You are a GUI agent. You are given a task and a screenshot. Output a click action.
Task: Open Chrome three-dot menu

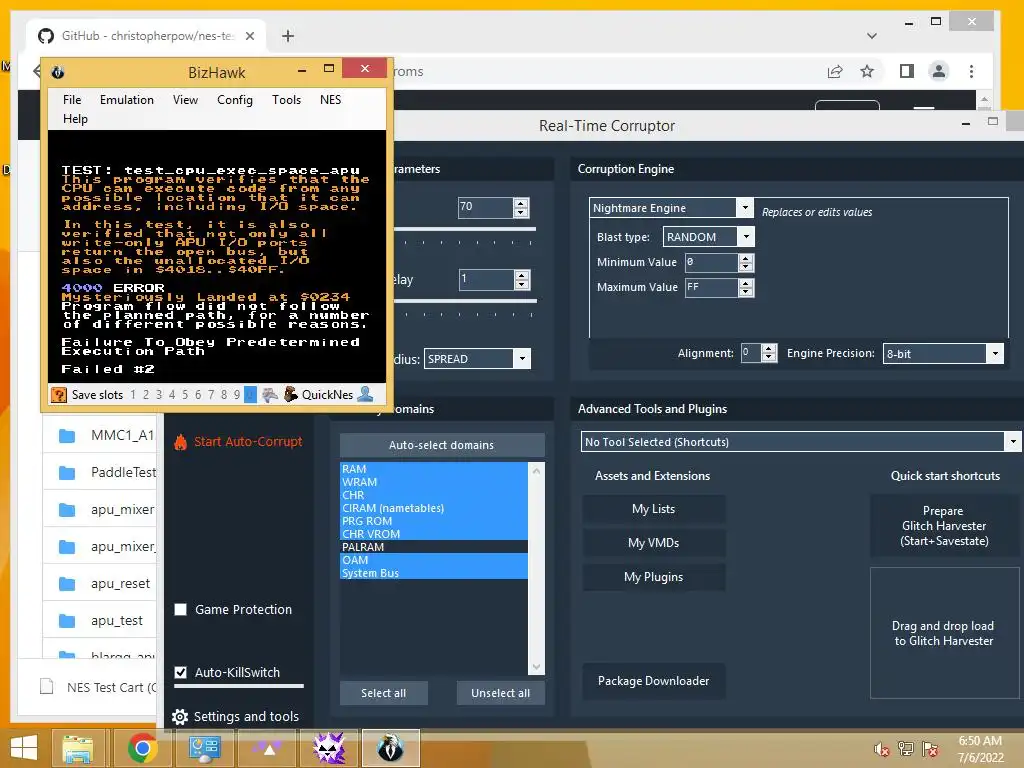(x=971, y=71)
